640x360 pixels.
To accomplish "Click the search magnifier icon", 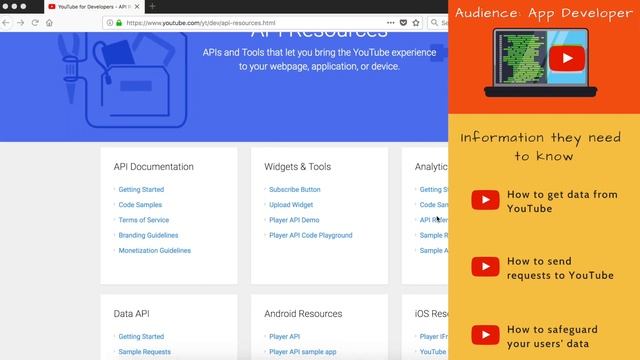I will tap(434, 23).
